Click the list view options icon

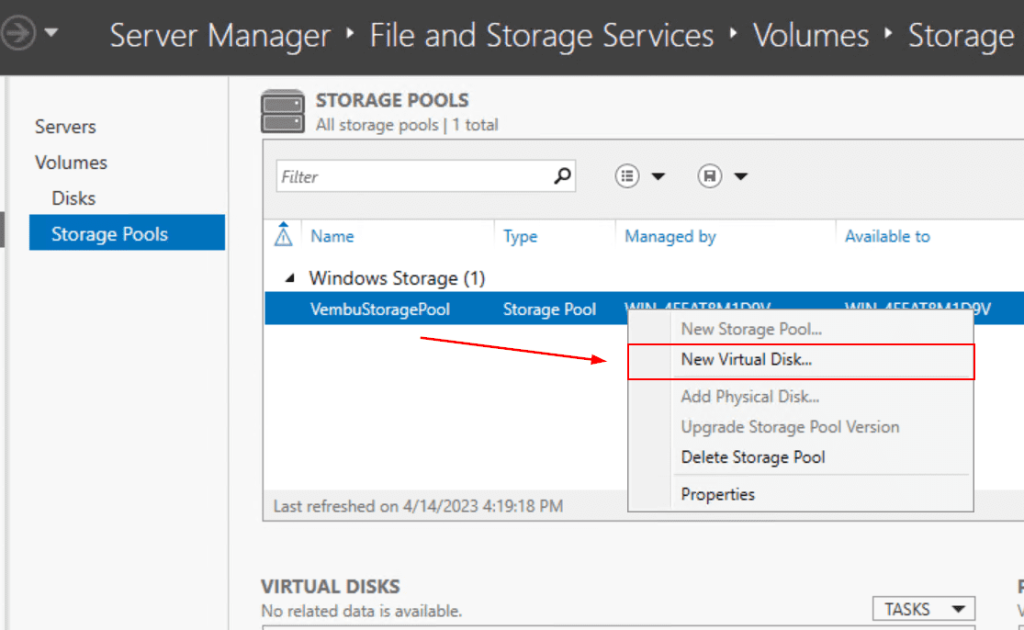click(627, 176)
